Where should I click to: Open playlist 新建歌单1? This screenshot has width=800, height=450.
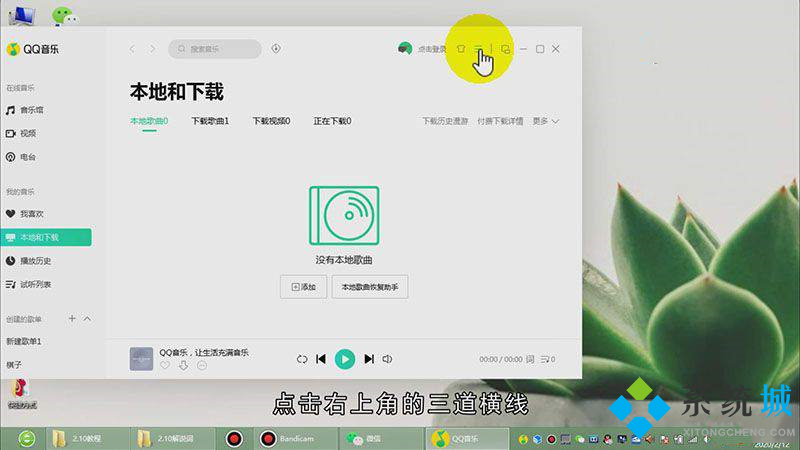(x=24, y=341)
